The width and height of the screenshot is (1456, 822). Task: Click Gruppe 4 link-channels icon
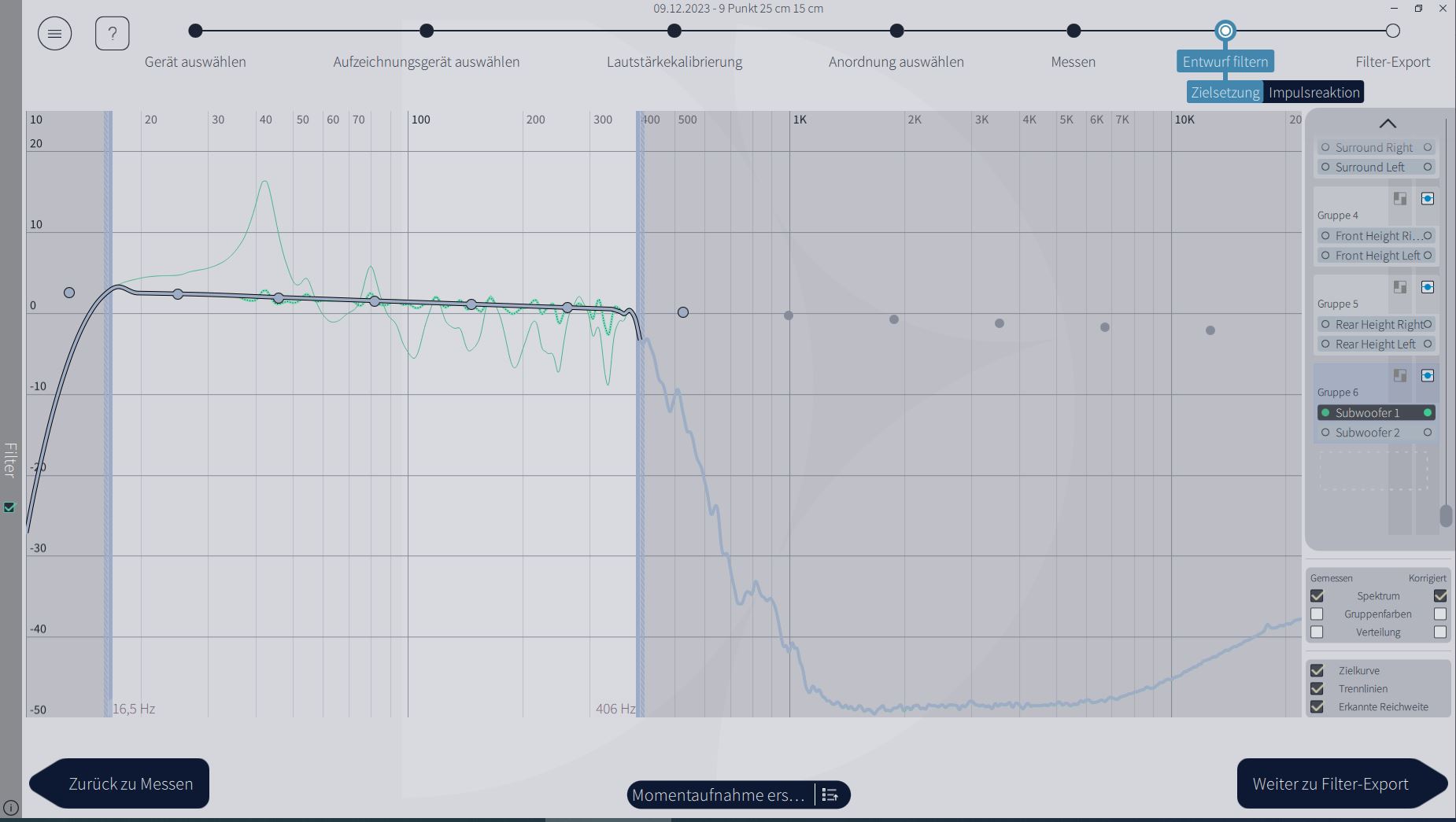pyautogui.click(x=1400, y=198)
